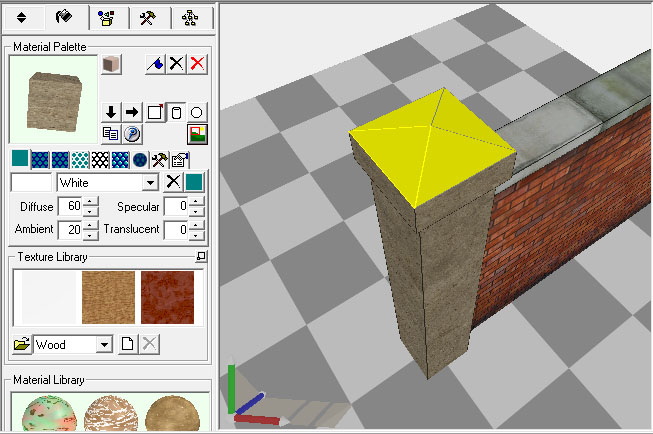The width and height of the screenshot is (653, 434).
Task: Click the landscape picture icon
Action: [197, 133]
